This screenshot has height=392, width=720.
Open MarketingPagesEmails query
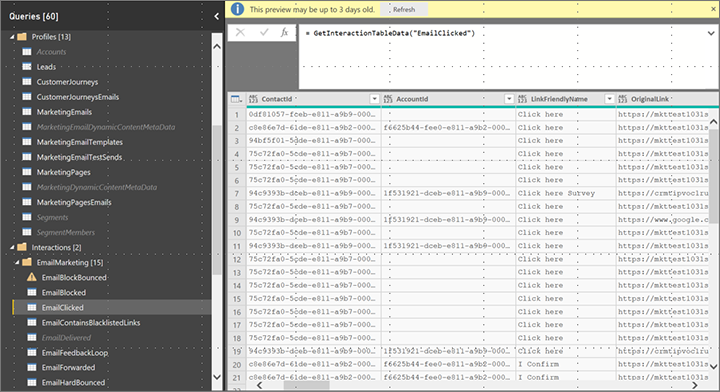coord(74,202)
